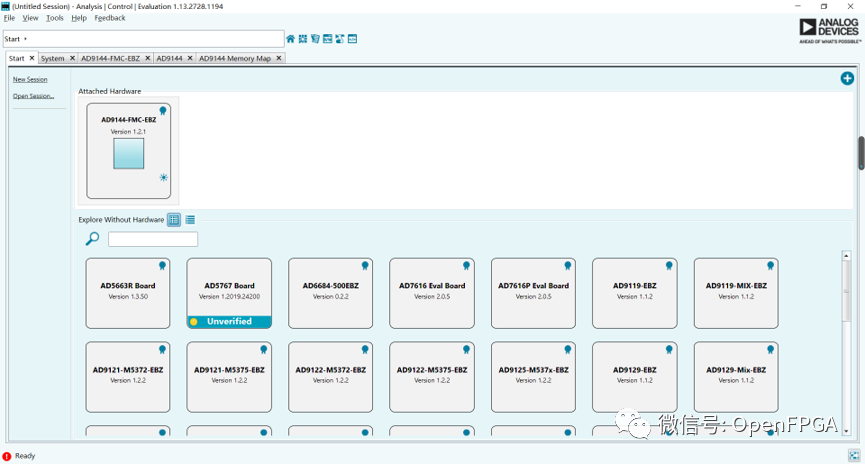The height and width of the screenshot is (464, 865).
Task: Click the Analog Devices logo
Action: [830, 31]
